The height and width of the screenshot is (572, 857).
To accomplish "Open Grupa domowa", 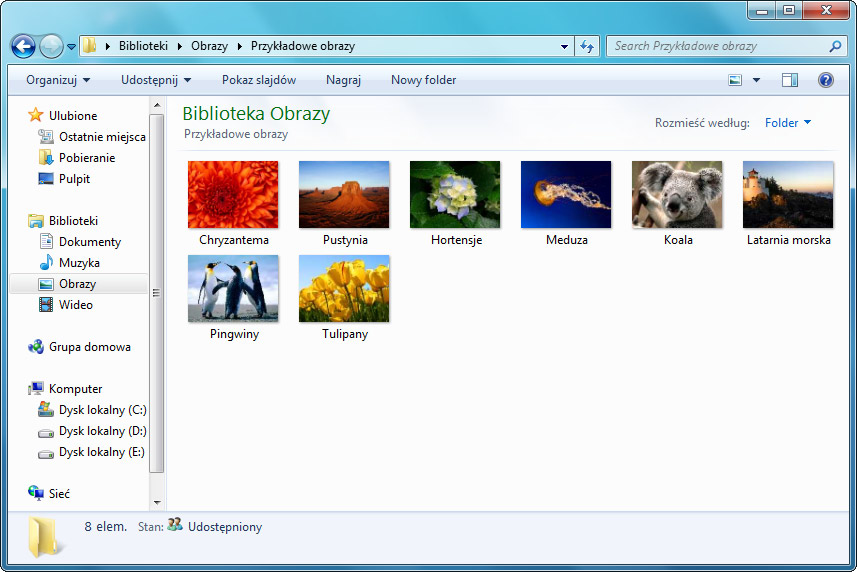I will (x=90, y=347).
